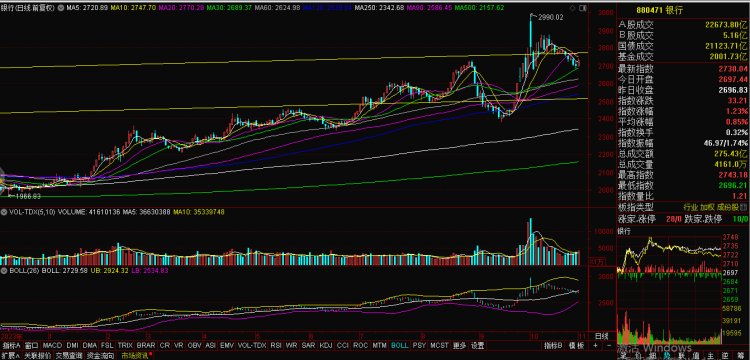
Task: Click the 最新指数 2730.04 row
Action: tap(683, 68)
